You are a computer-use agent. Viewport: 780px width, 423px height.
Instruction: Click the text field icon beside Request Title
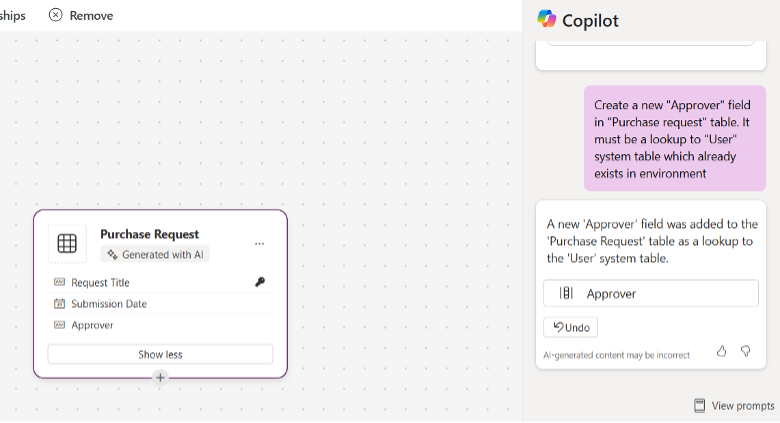[x=59, y=282]
